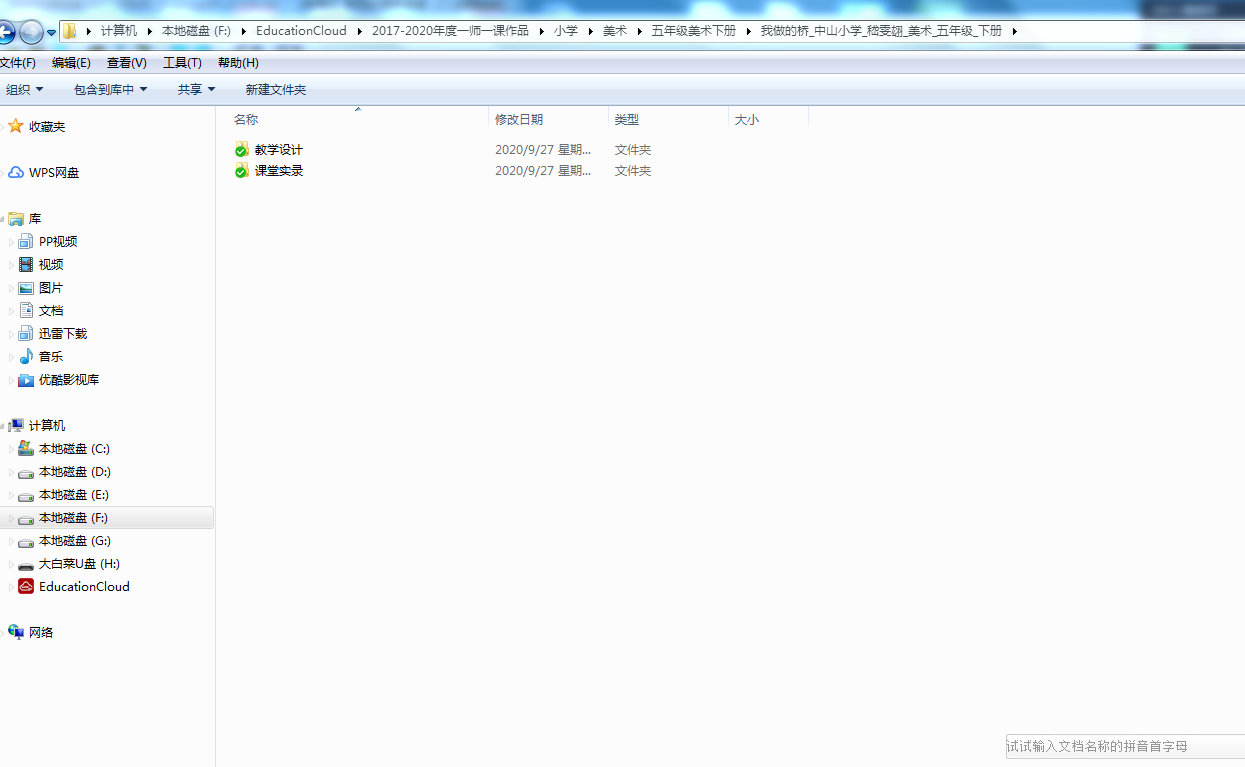Open the 教学设计 folder icon
The image size is (1245, 767).
pos(241,150)
